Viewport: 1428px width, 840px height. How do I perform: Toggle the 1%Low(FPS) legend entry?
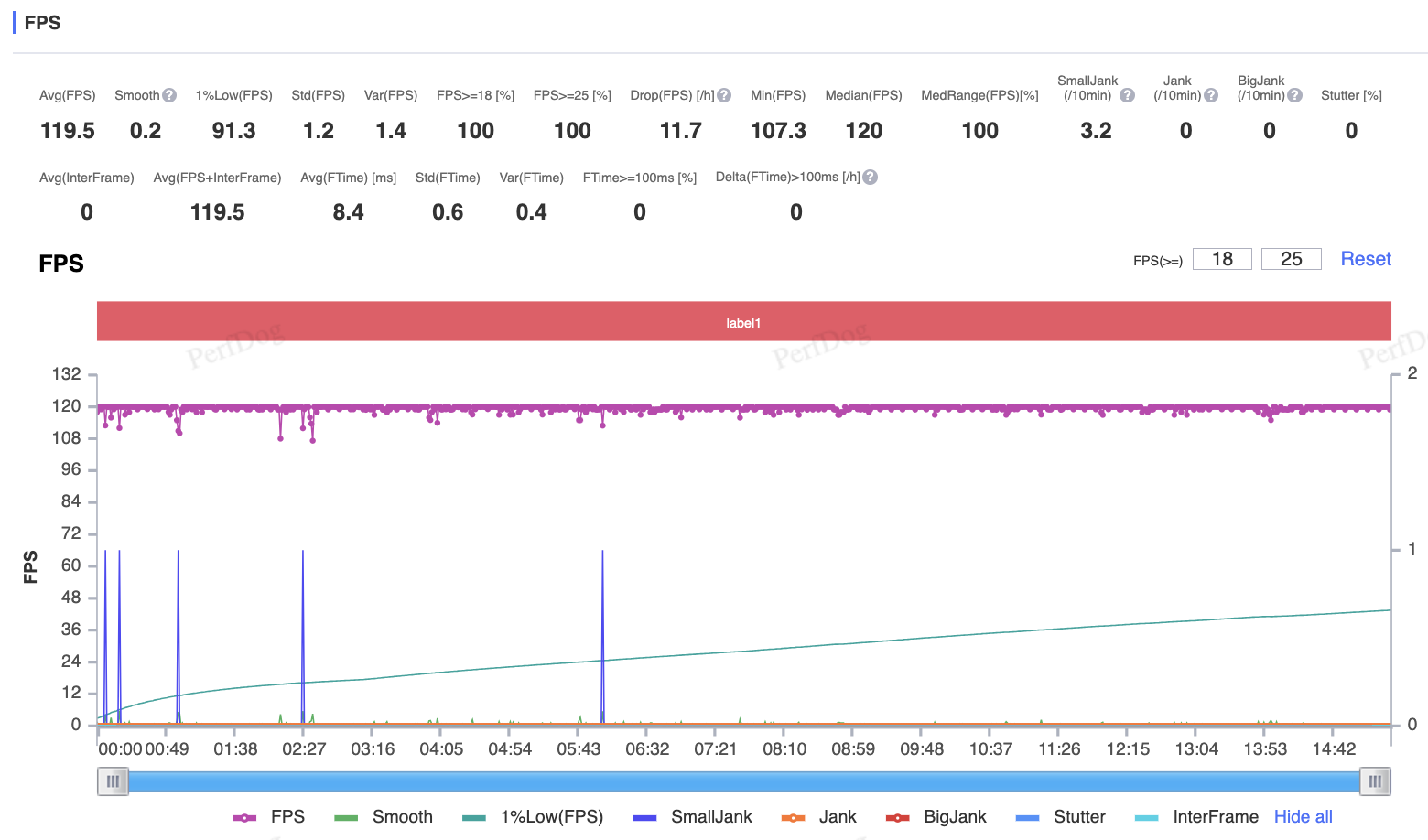click(533, 817)
